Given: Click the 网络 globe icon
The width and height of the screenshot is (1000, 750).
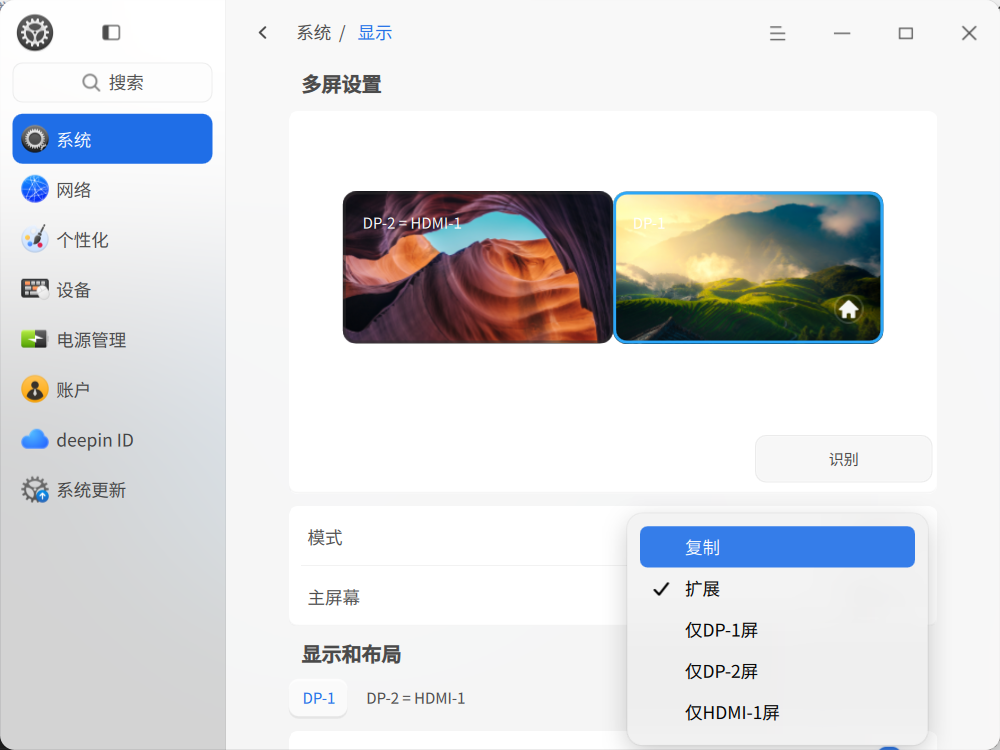Looking at the screenshot, I should (x=35, y=189).
